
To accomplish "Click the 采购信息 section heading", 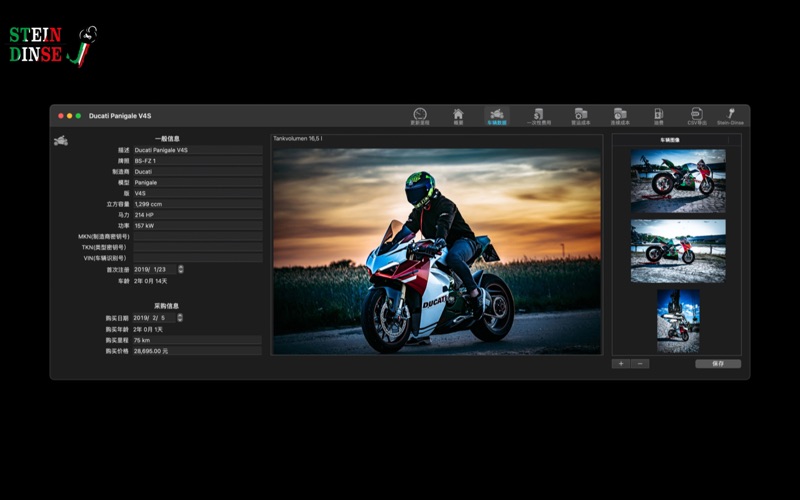I will (166, 306).
